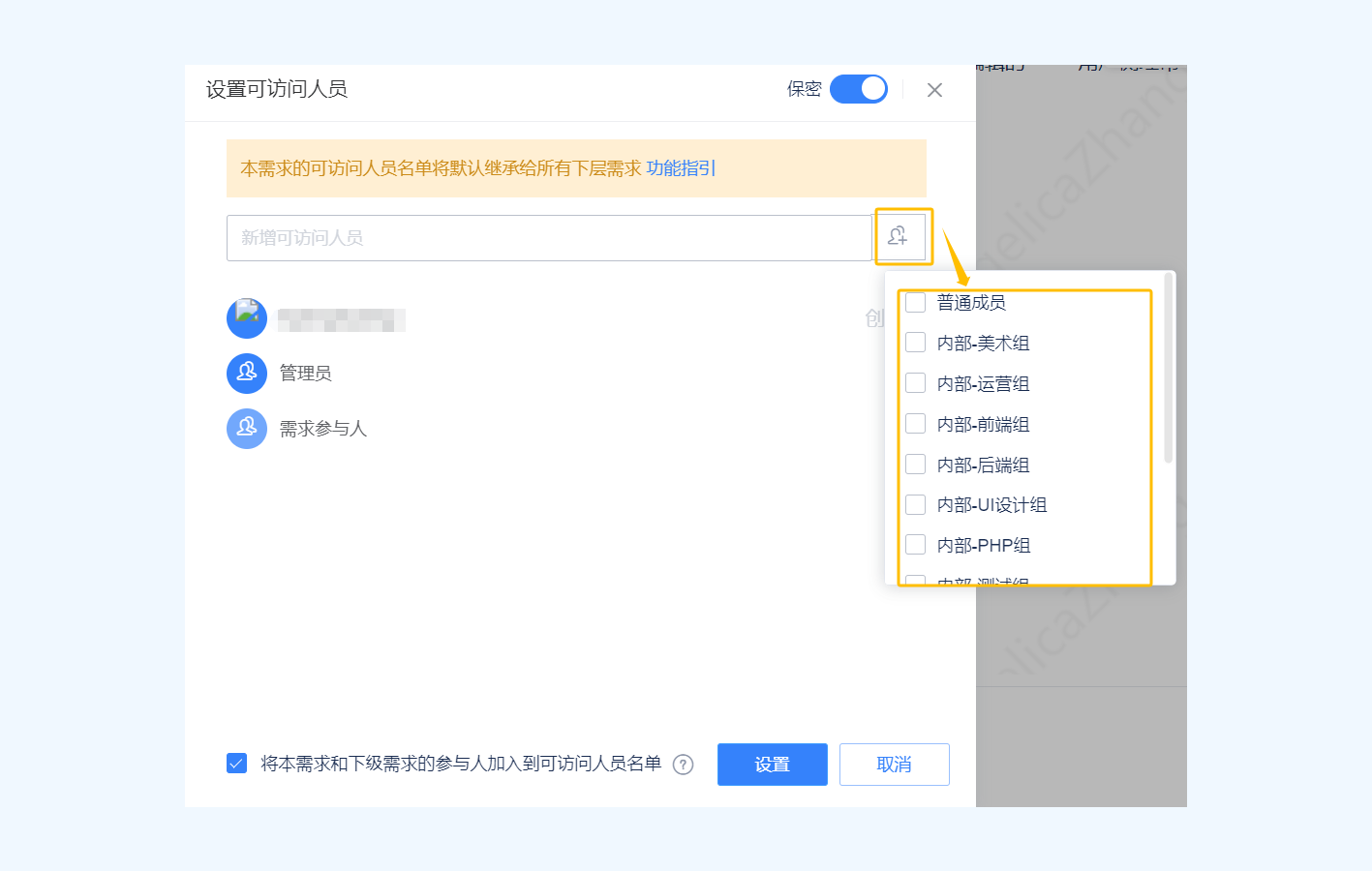
Task: Click the 管理员 avatar icon
Action: pos(247,374)
